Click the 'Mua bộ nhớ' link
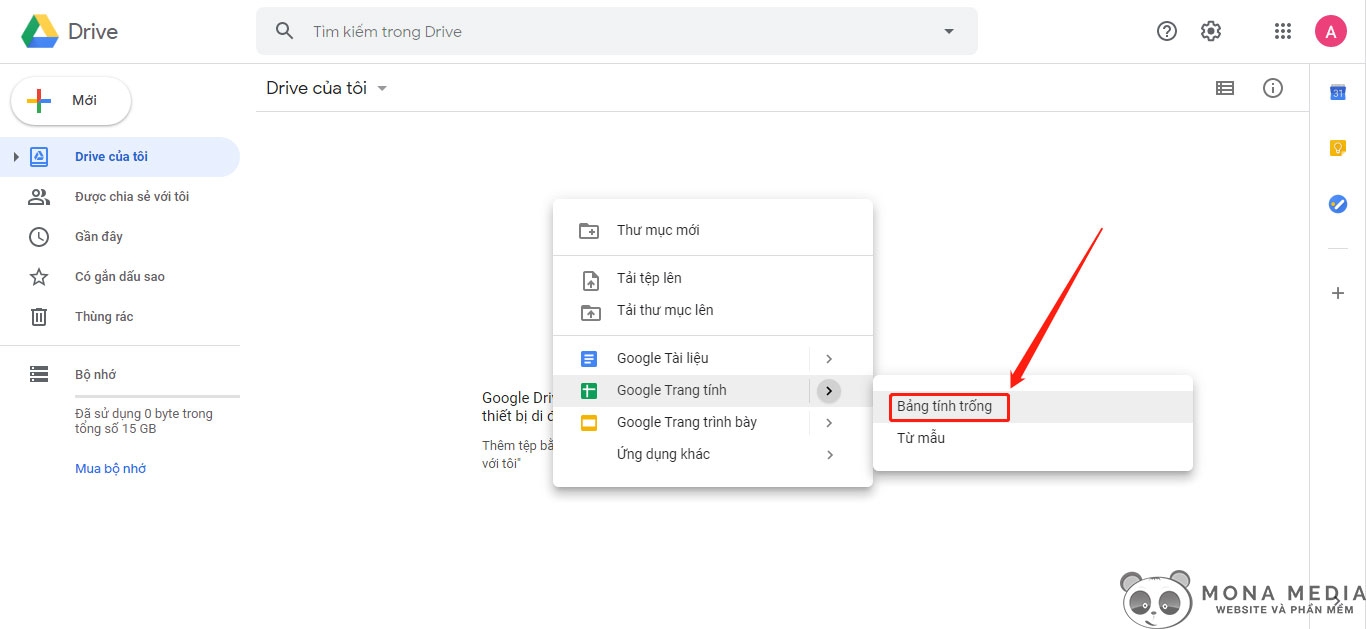 click(x=110, y=468)
